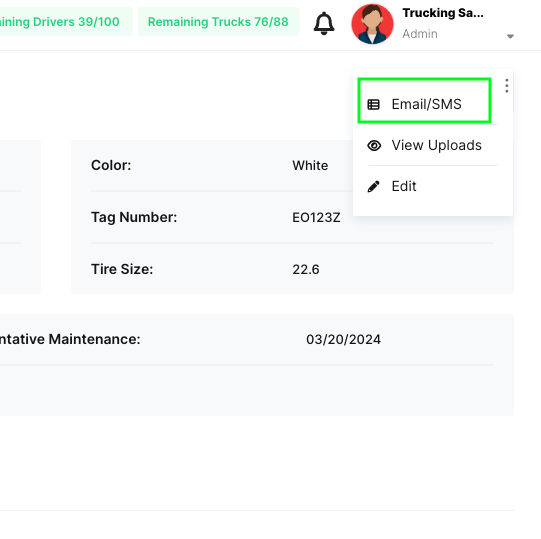This screenshot has width=541, height=539.
Task: Click the Color: label
Action: point(111,165)
